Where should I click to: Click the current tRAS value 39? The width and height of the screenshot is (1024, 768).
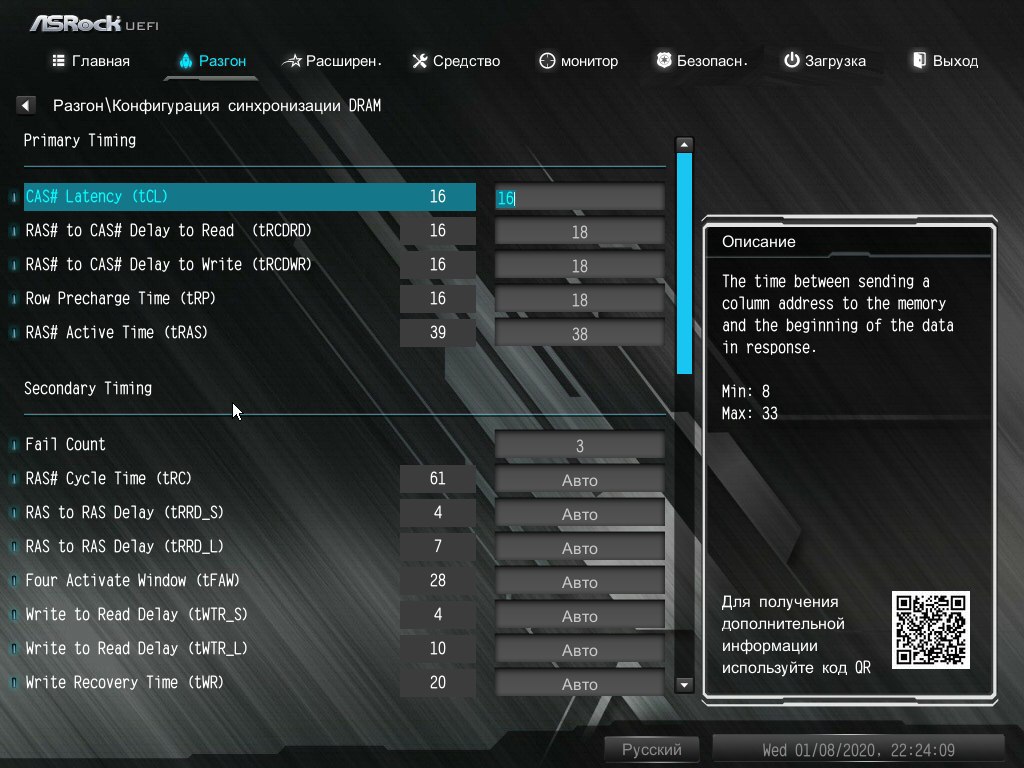point(438,332)
